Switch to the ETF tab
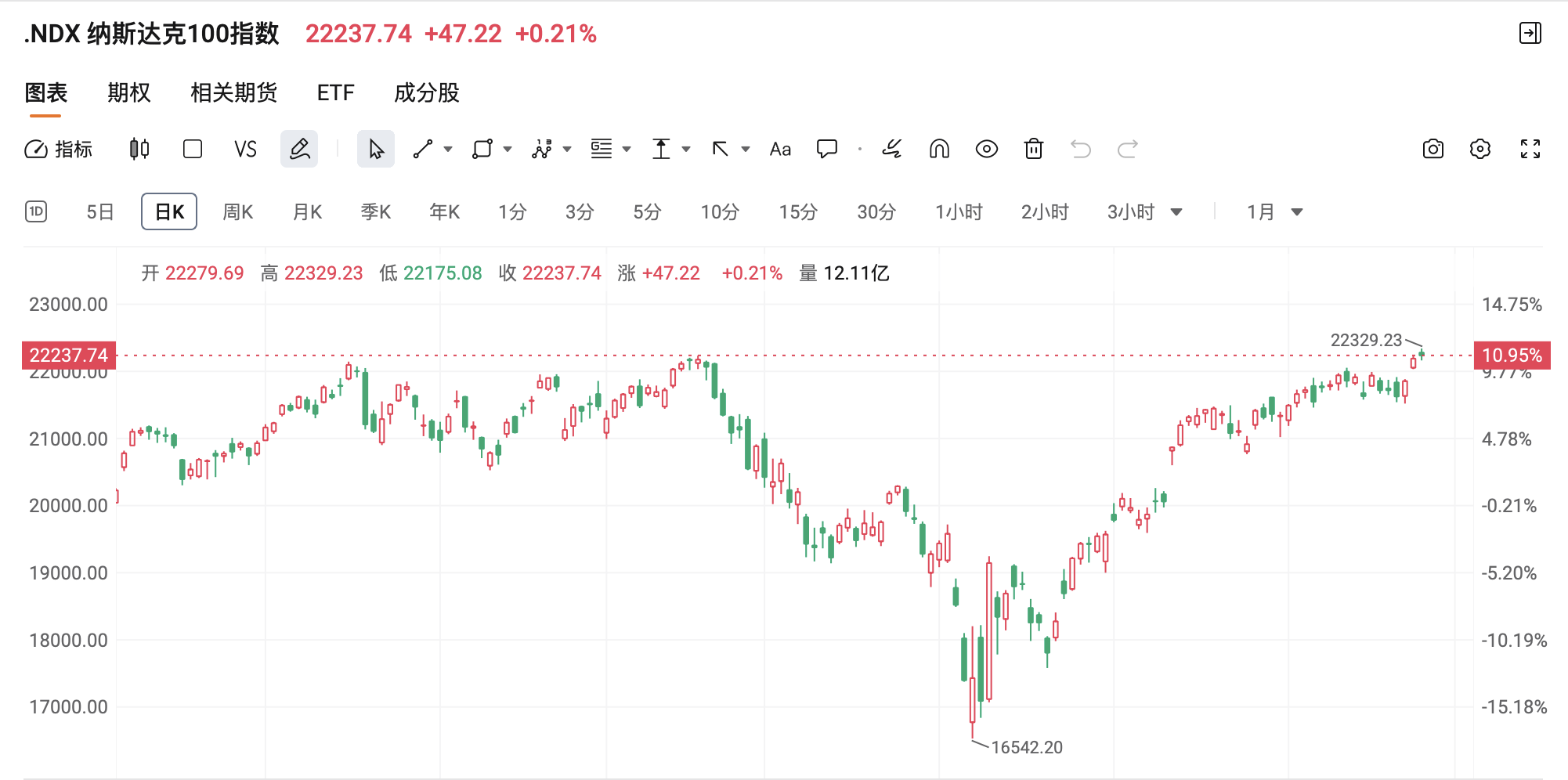Image resolution: width=1568 pixels, height=780 pixels. click(x=336, y=93)
